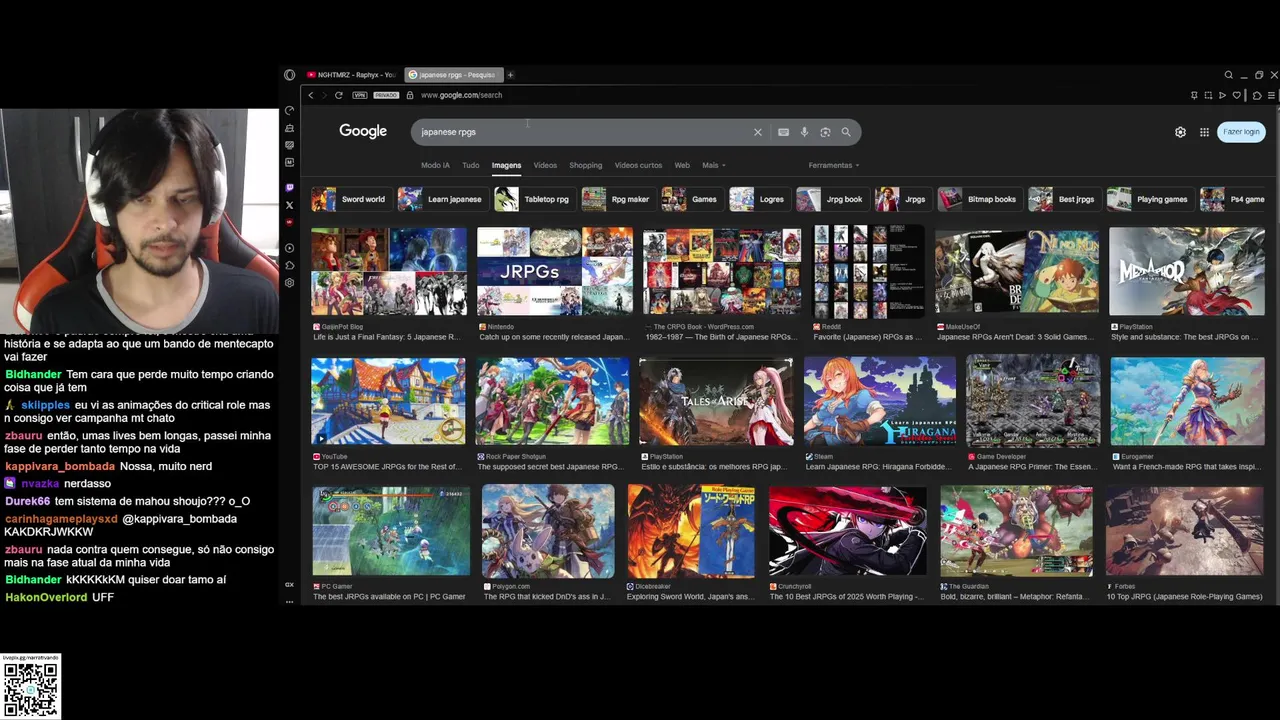The image size is (1280, 720).
Task: Click the Fazer login button
Action: click(x=1241, y=132)
